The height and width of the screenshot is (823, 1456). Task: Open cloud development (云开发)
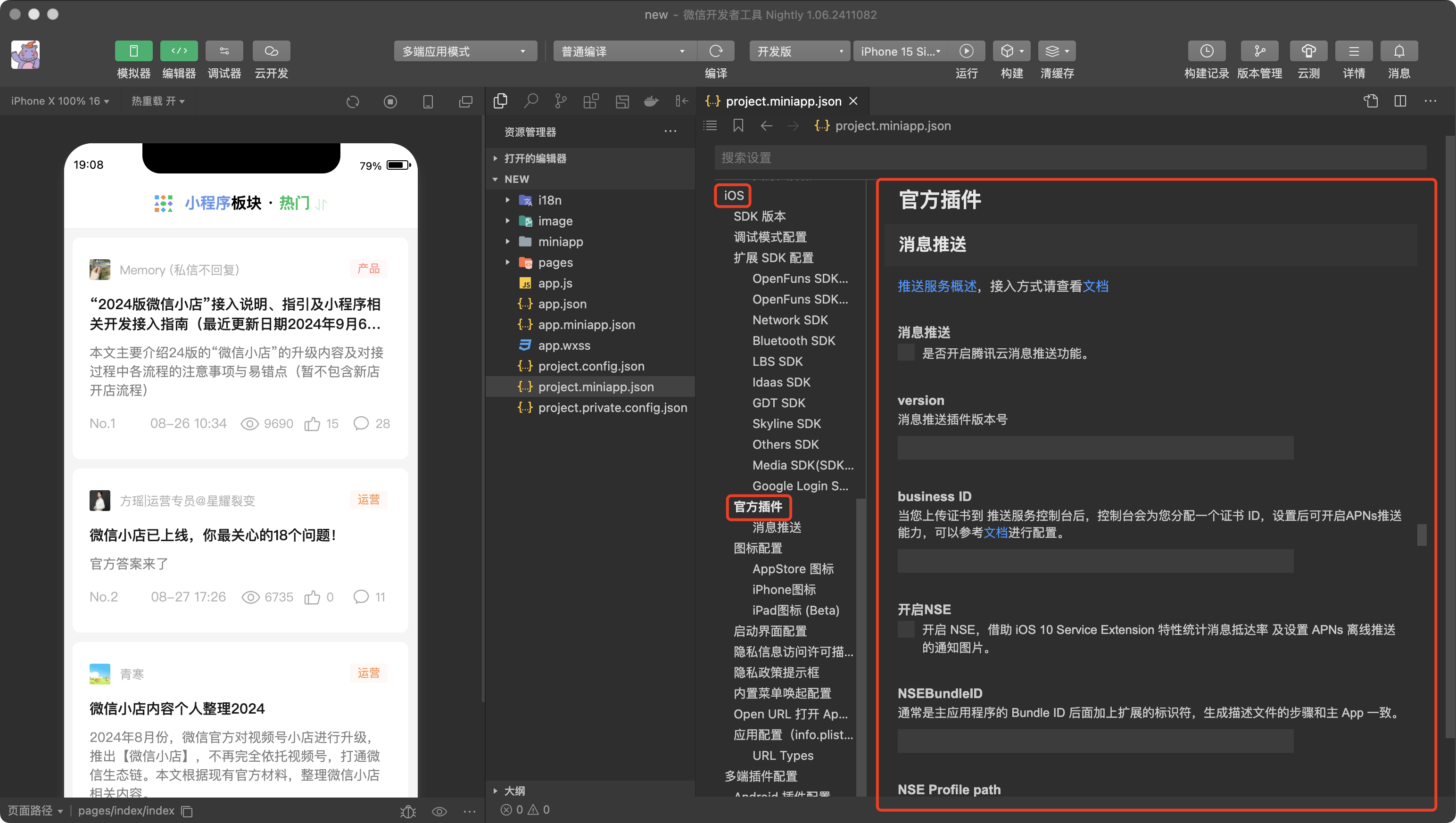(271, 51)
